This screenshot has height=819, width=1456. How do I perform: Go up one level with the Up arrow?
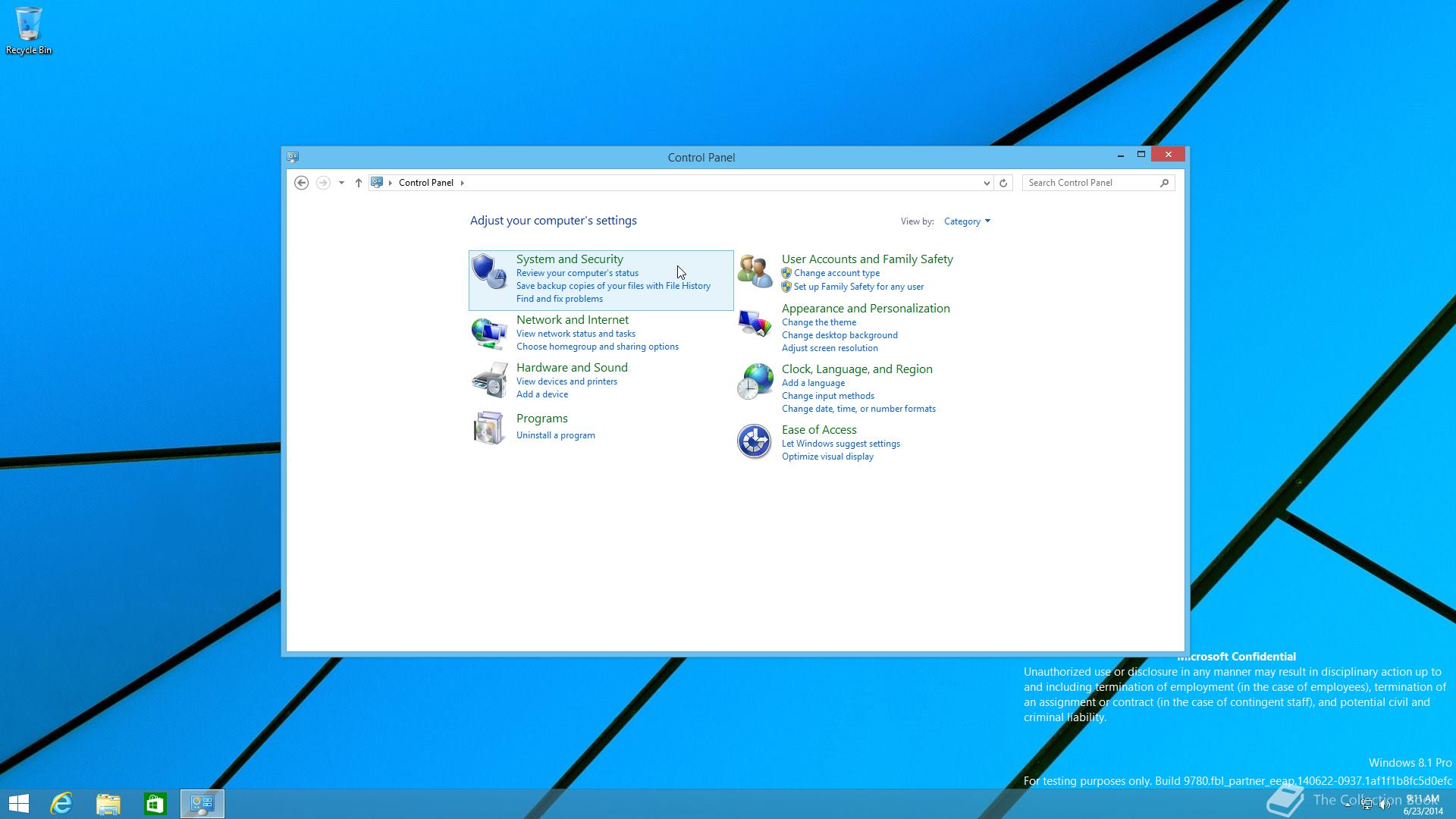click(x=359, y=183)
